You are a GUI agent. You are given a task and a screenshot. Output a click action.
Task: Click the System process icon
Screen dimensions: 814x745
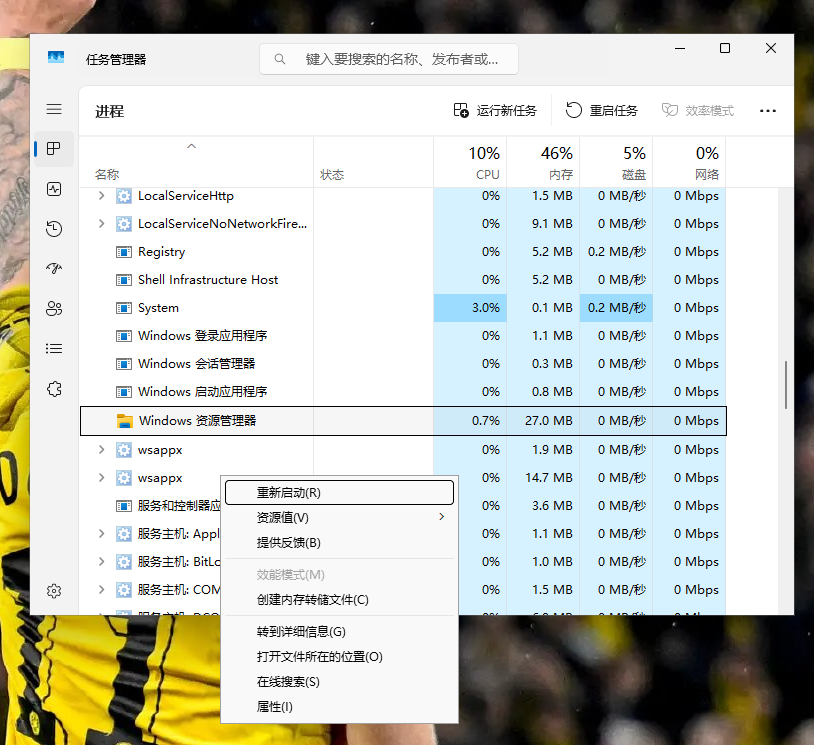pos(124,308)
